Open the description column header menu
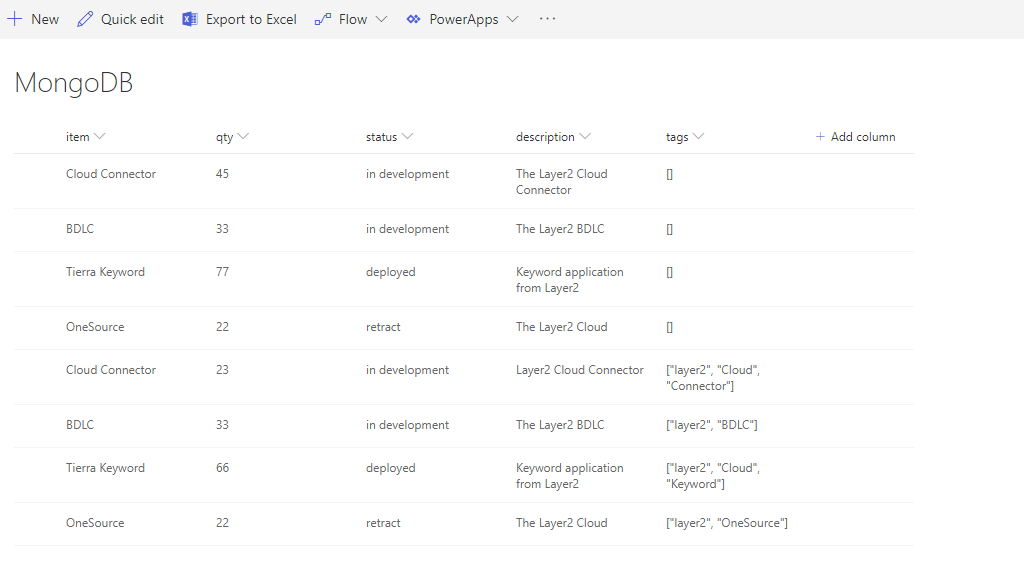1024x561 pixels. 585,137
